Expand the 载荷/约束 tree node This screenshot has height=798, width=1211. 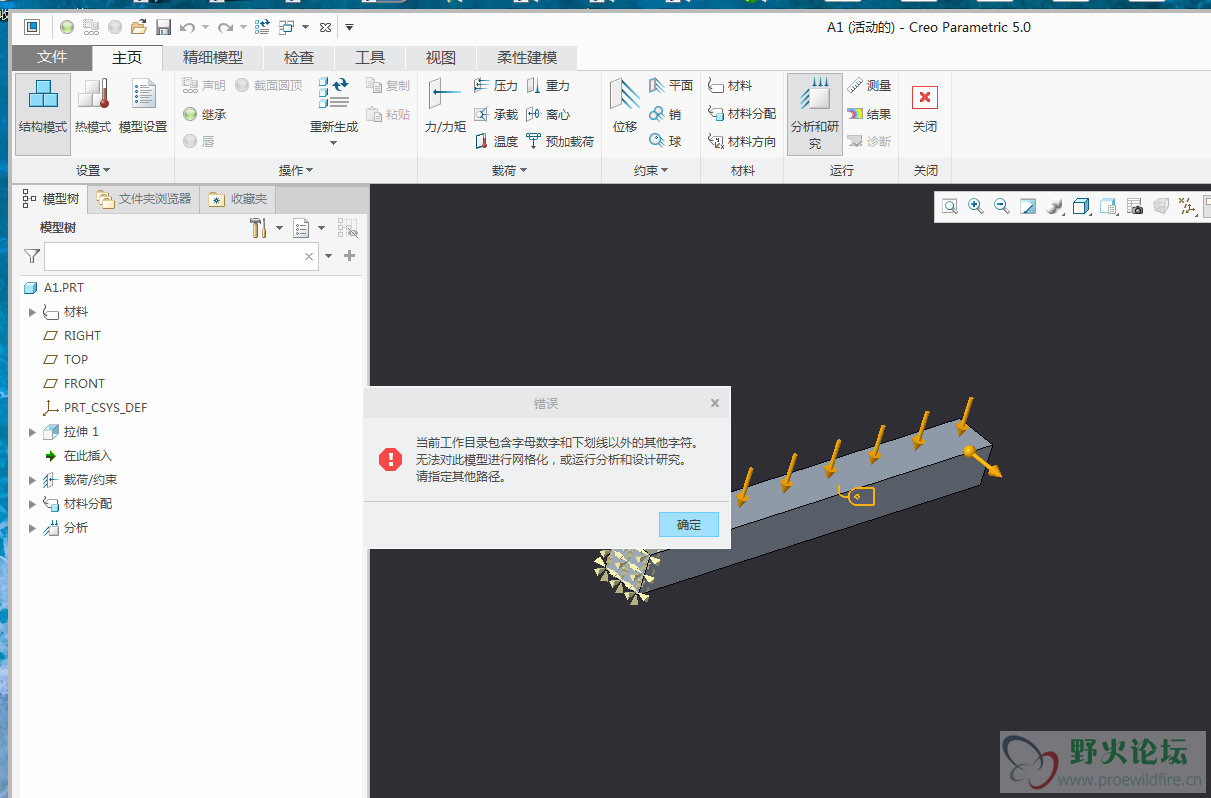[x=32, y=480]
